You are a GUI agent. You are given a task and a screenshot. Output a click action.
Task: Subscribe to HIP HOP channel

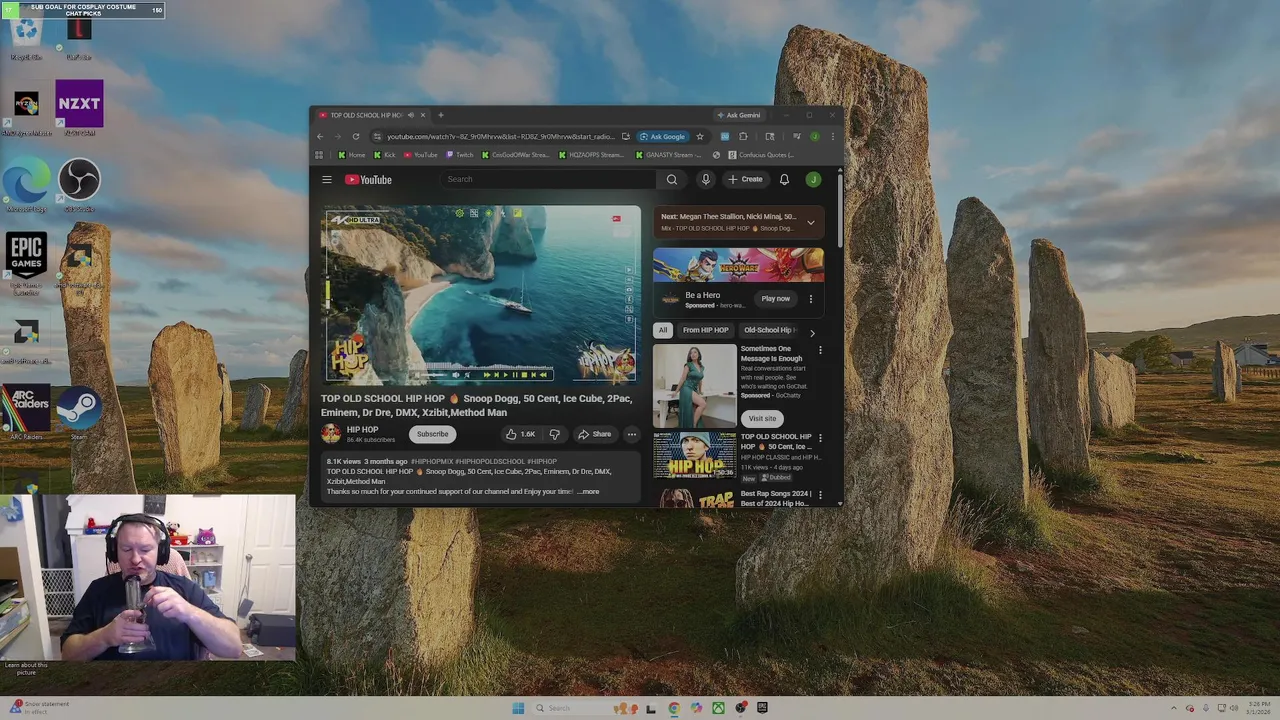point(432,434)
